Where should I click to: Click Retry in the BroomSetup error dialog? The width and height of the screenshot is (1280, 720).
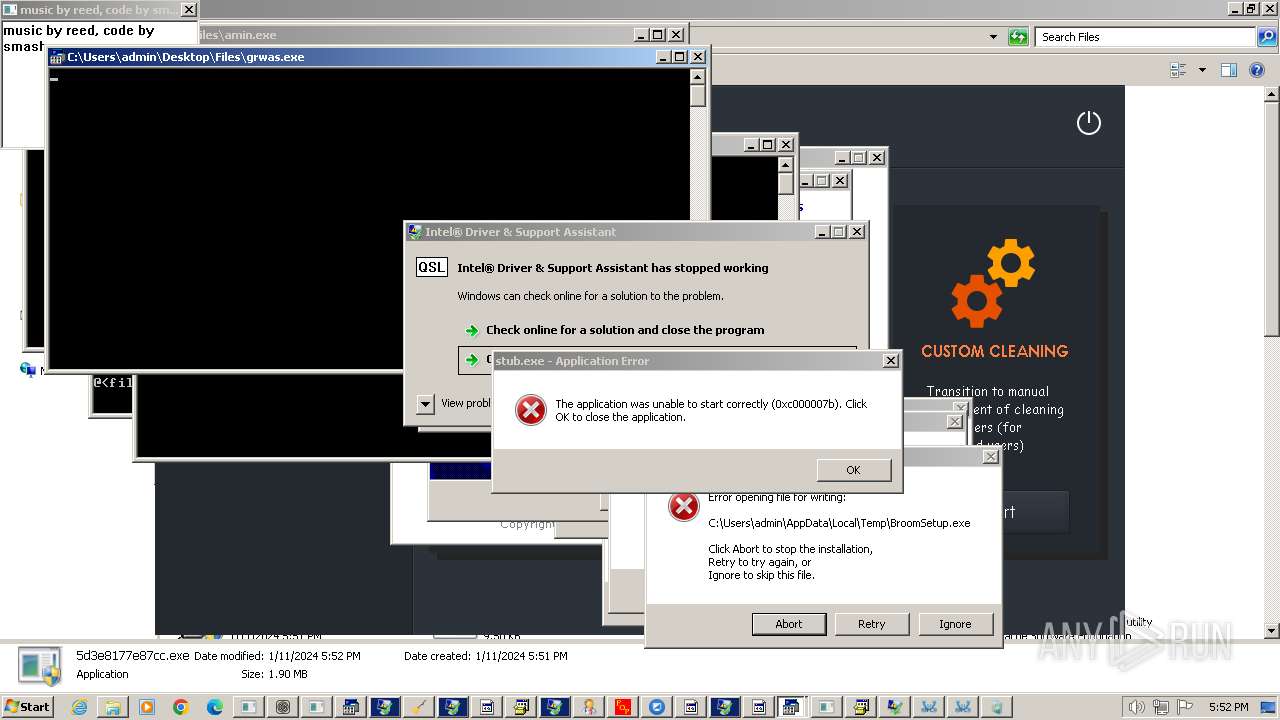872,624
